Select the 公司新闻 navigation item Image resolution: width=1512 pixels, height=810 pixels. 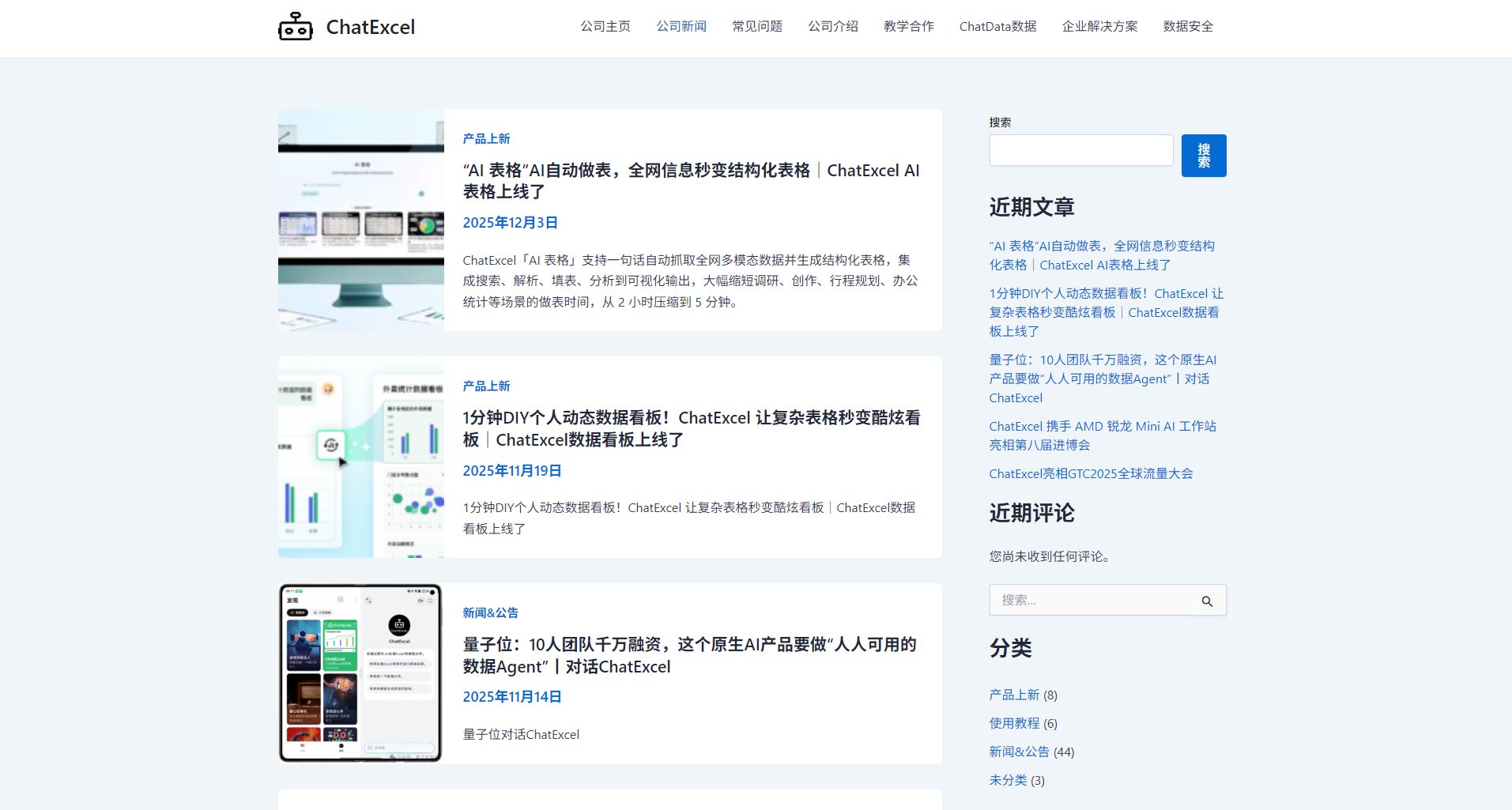[x=681, y=26]
